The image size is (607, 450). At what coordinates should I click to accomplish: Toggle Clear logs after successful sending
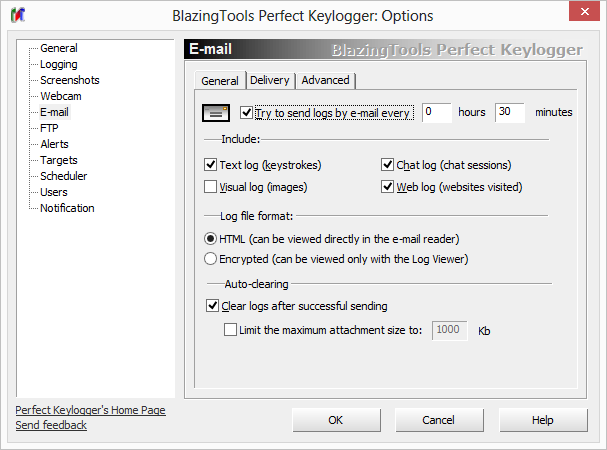(x=212, y=306)
